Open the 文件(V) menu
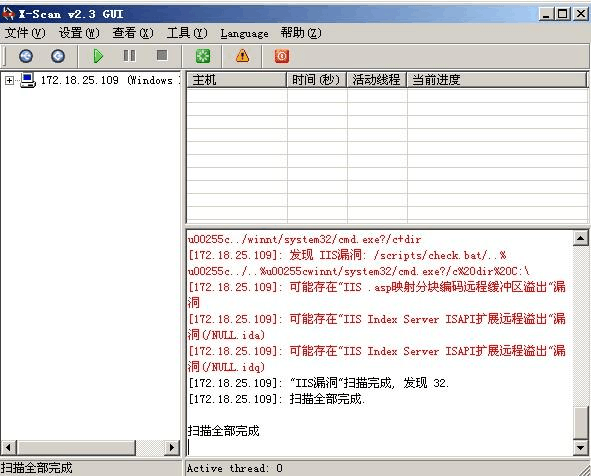 click(x=25, y=33)
